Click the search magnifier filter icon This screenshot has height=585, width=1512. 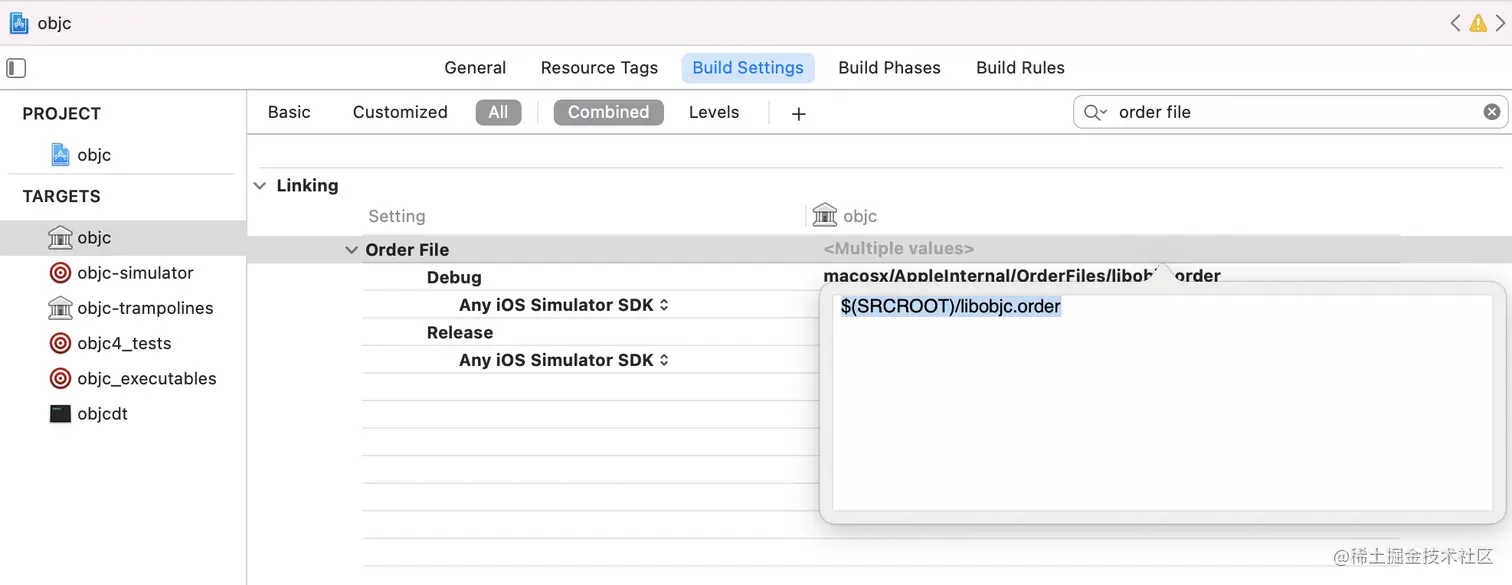pos(1095,112)
